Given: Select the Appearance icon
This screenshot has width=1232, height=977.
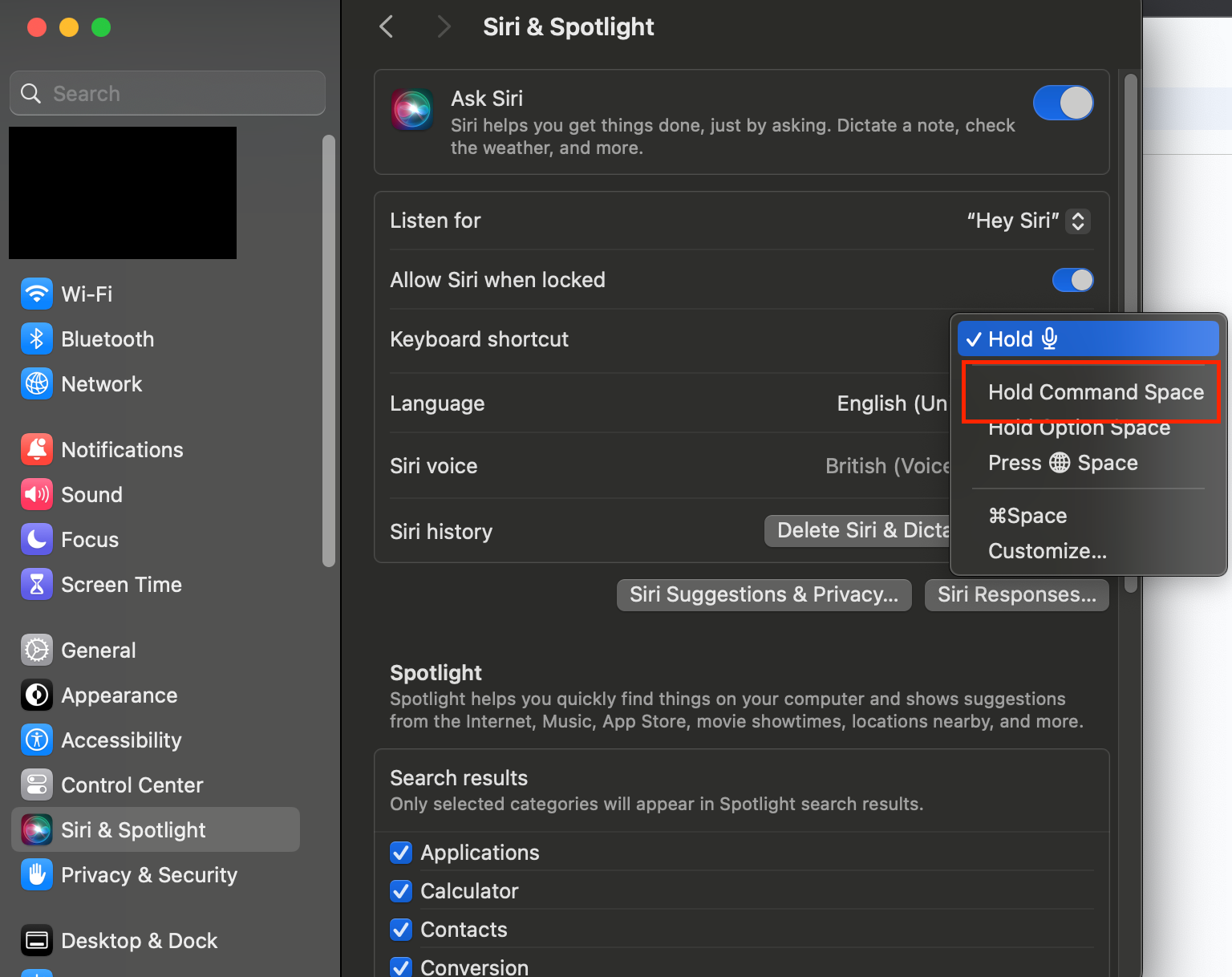Looking at the screenshot, I should [x=37, y=695].
